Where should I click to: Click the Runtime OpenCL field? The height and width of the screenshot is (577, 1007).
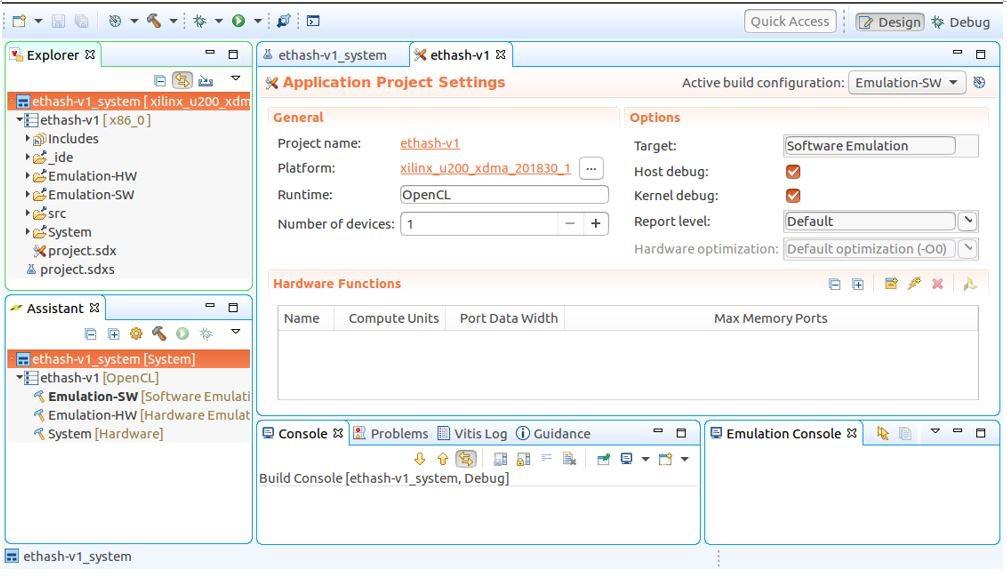(x=504, y=195)
